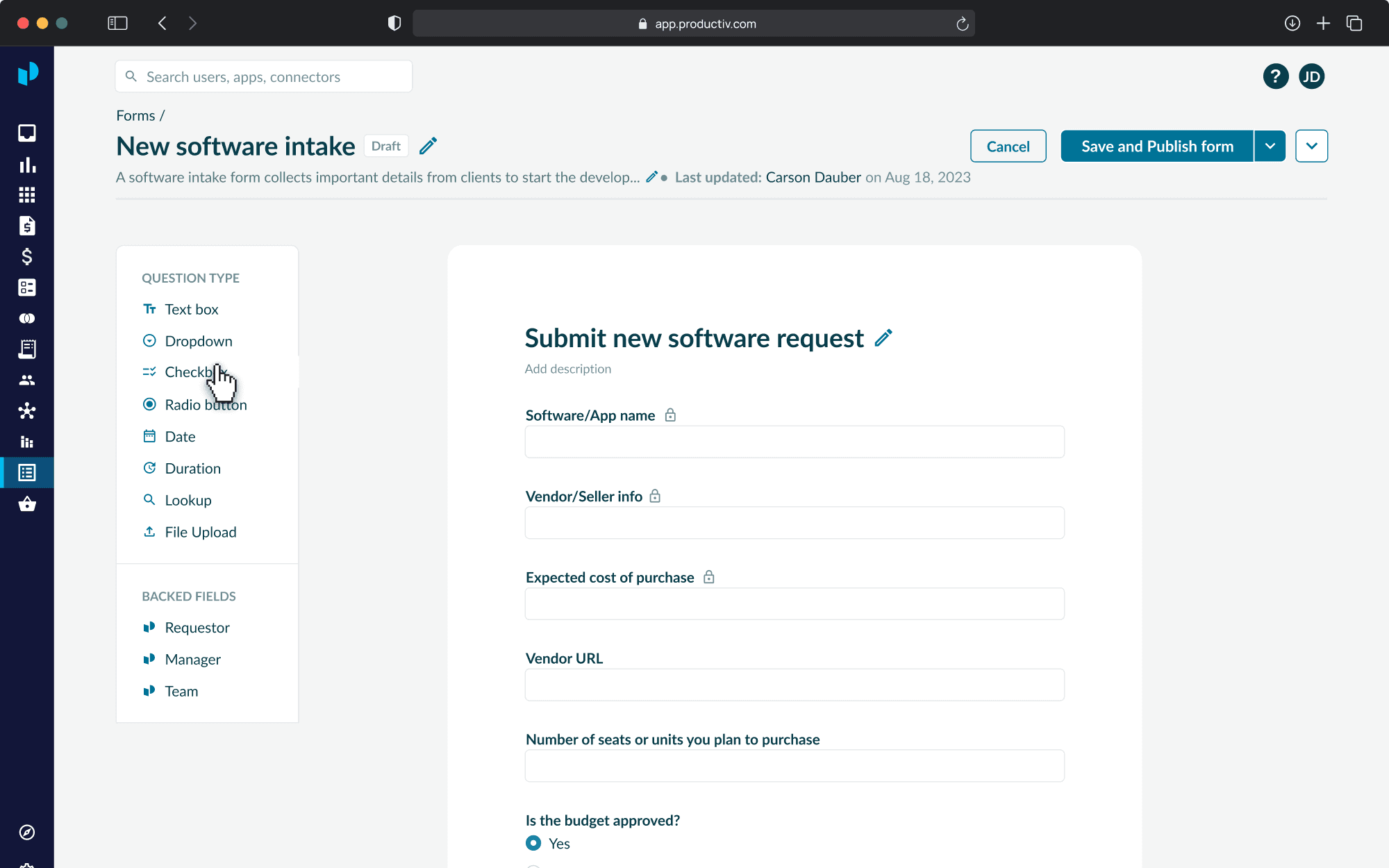
Task: Show browser tab overview
Action: 1354,24
